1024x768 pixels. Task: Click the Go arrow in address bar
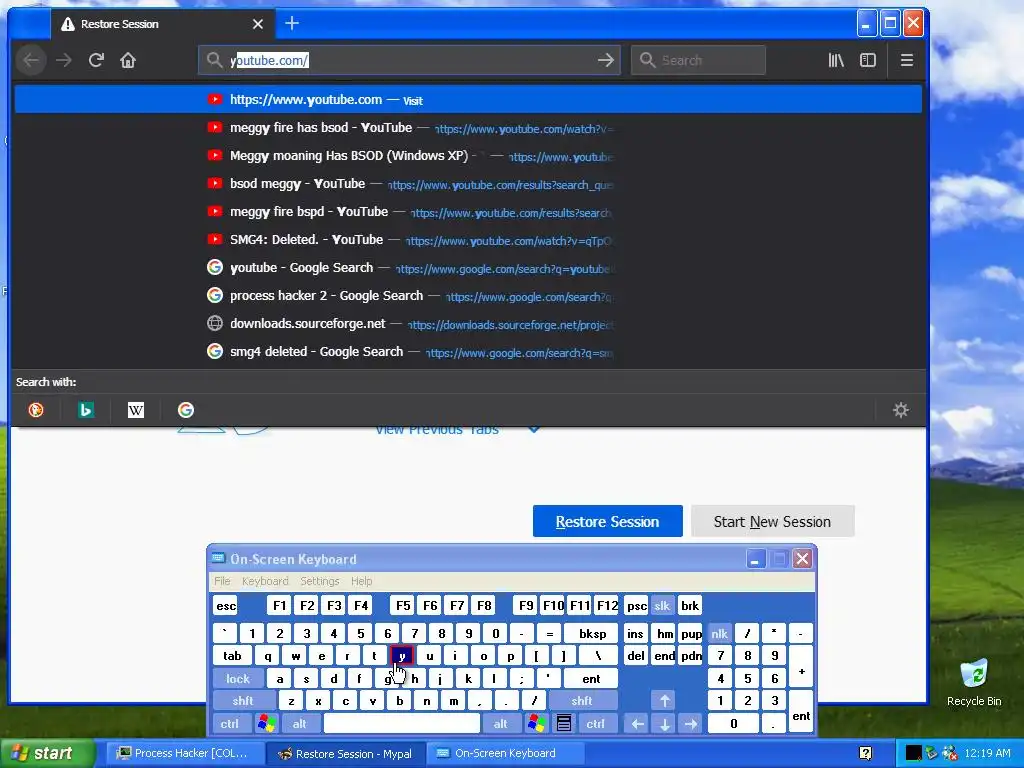point(605,60)
